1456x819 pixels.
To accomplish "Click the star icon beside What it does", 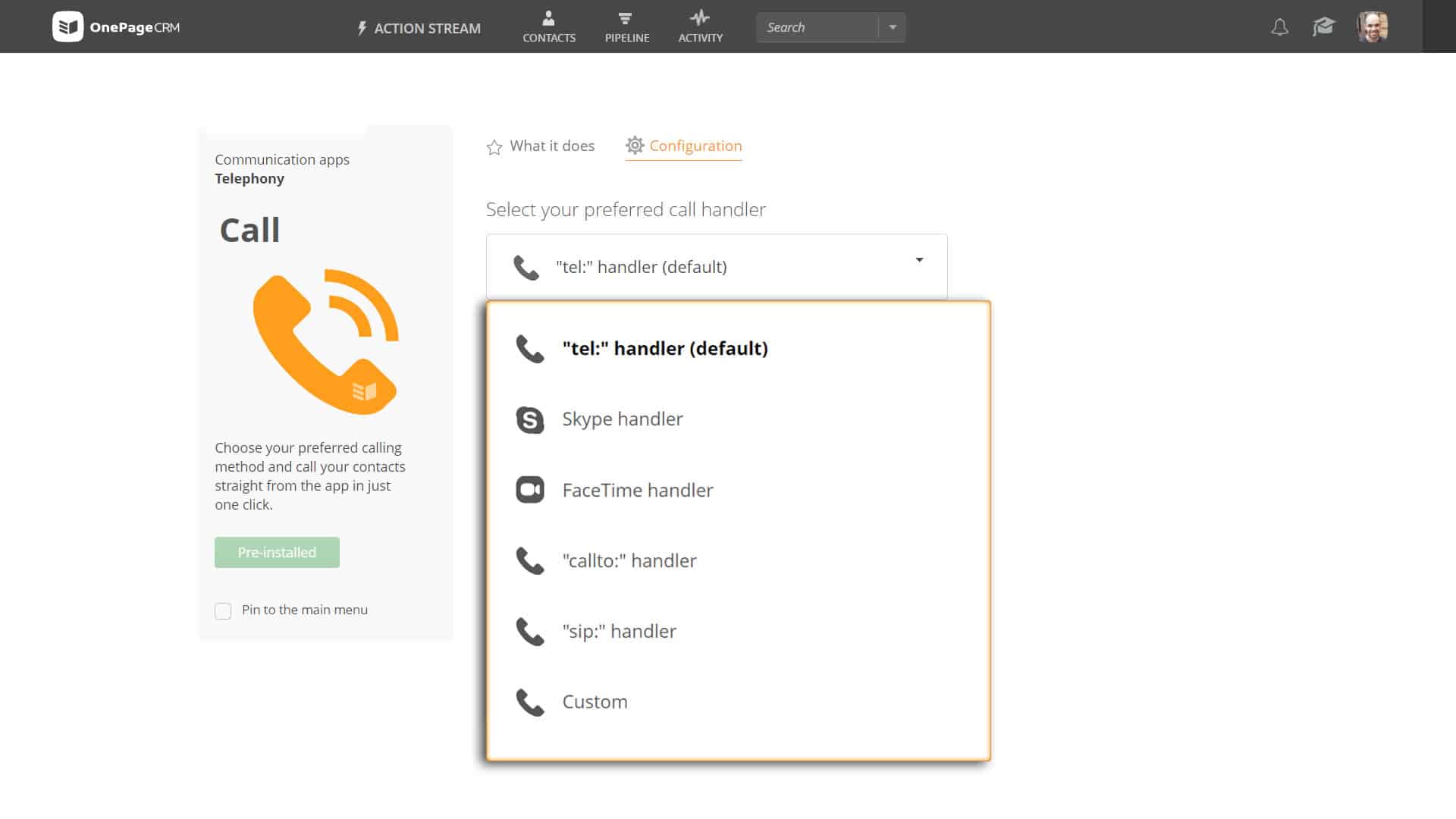I will [x=494, y=147].
